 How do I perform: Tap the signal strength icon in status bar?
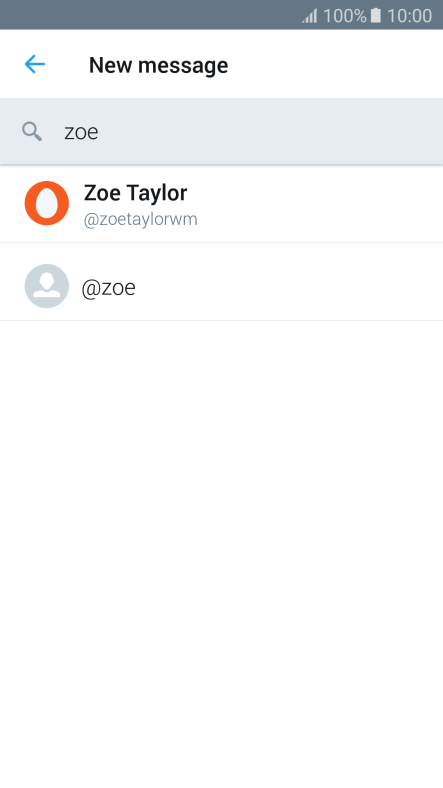tap(309, 16)
